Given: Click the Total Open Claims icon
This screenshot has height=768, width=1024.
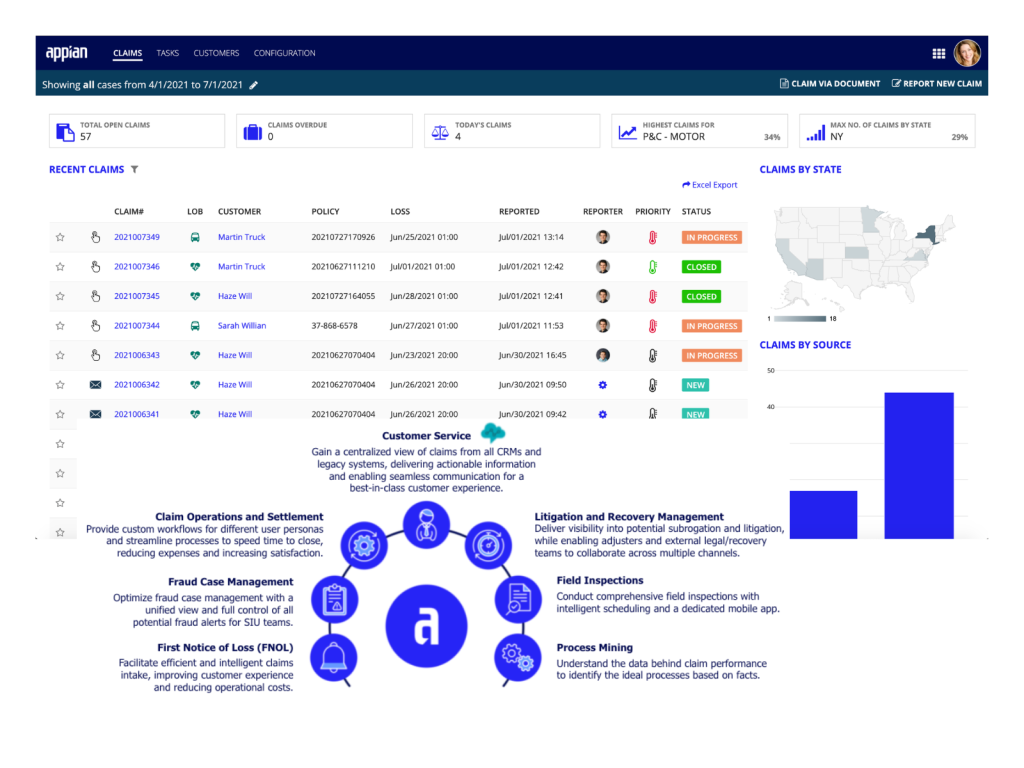Looking at the screenshot, I should click(x=65, y=132).
